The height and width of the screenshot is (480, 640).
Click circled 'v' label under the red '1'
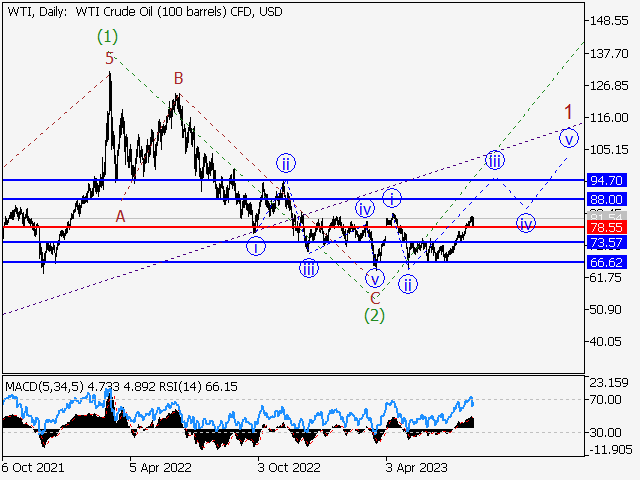(569, 138)
